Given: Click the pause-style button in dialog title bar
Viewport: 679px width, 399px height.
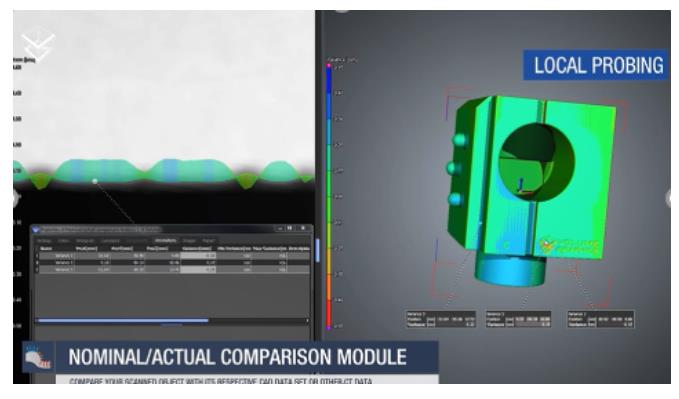Looking at the screenshot, I should (x=290, y=228).
